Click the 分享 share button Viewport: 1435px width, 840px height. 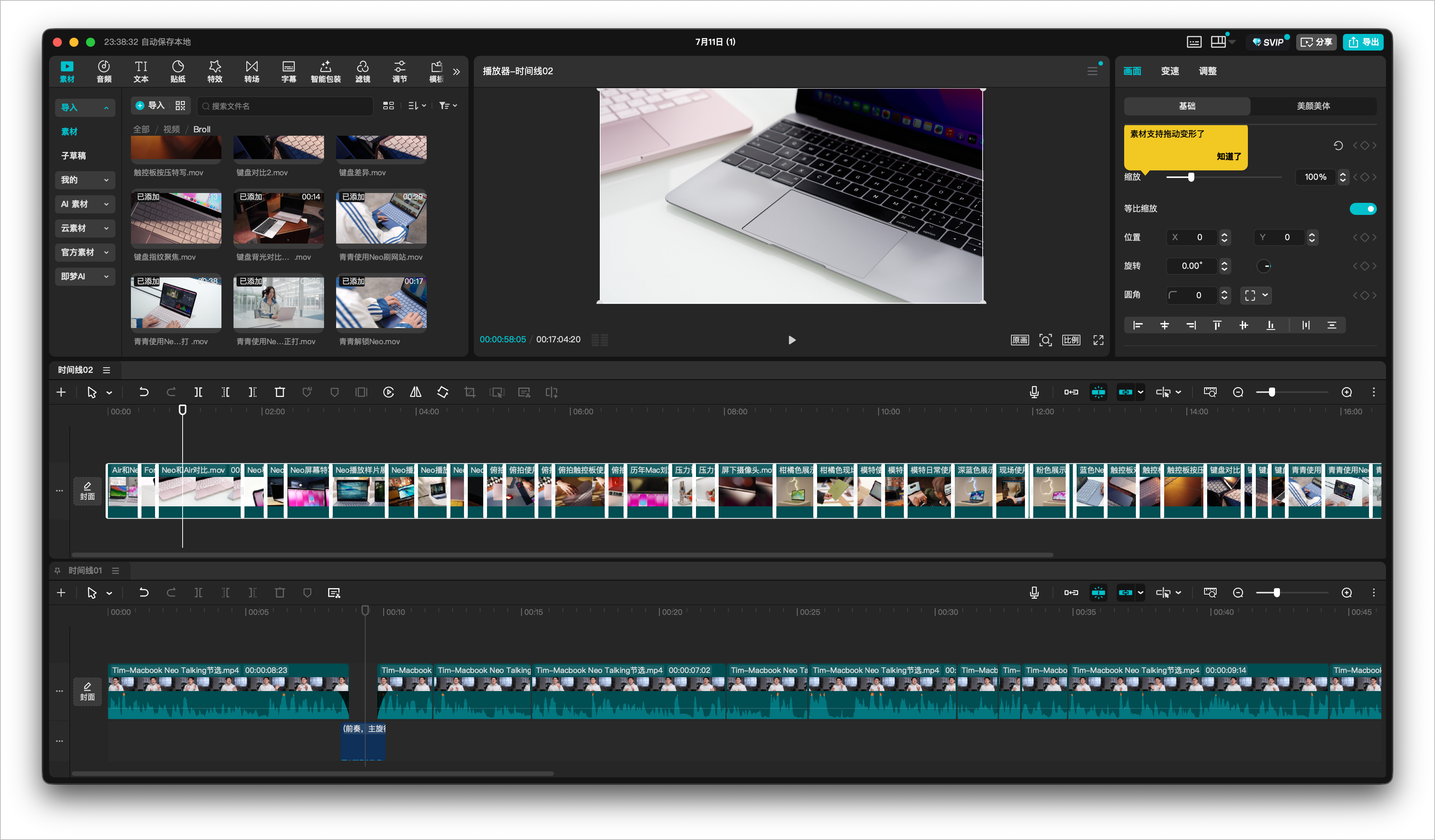click(1317, 42)
